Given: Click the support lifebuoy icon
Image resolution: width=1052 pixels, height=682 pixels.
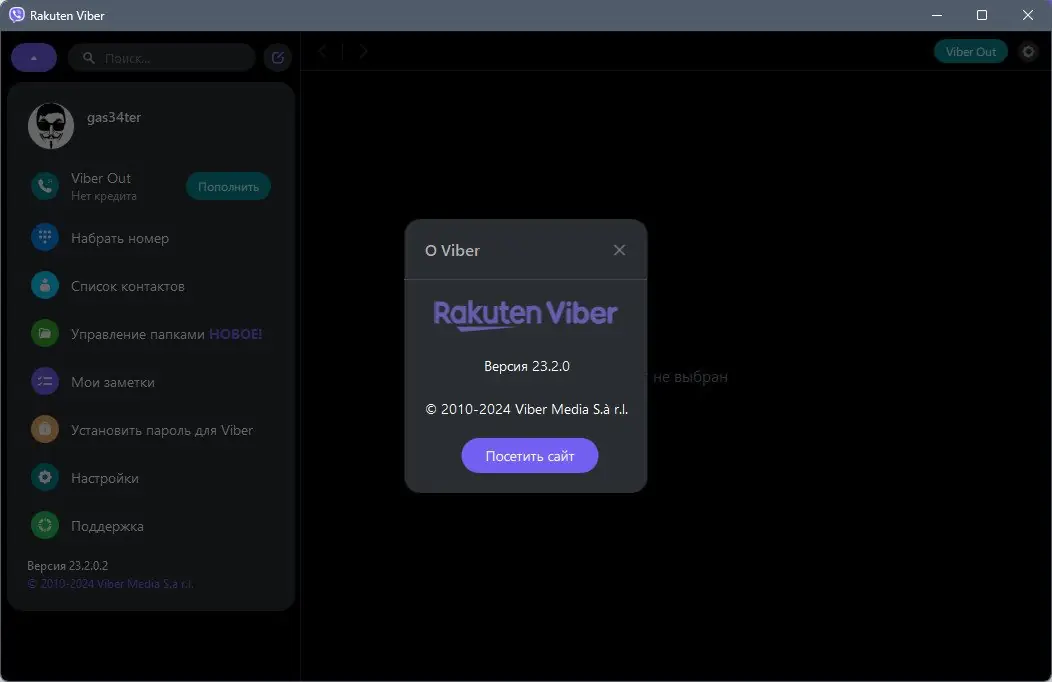Looking at the screenshot, I should click(x=45, y=525).
